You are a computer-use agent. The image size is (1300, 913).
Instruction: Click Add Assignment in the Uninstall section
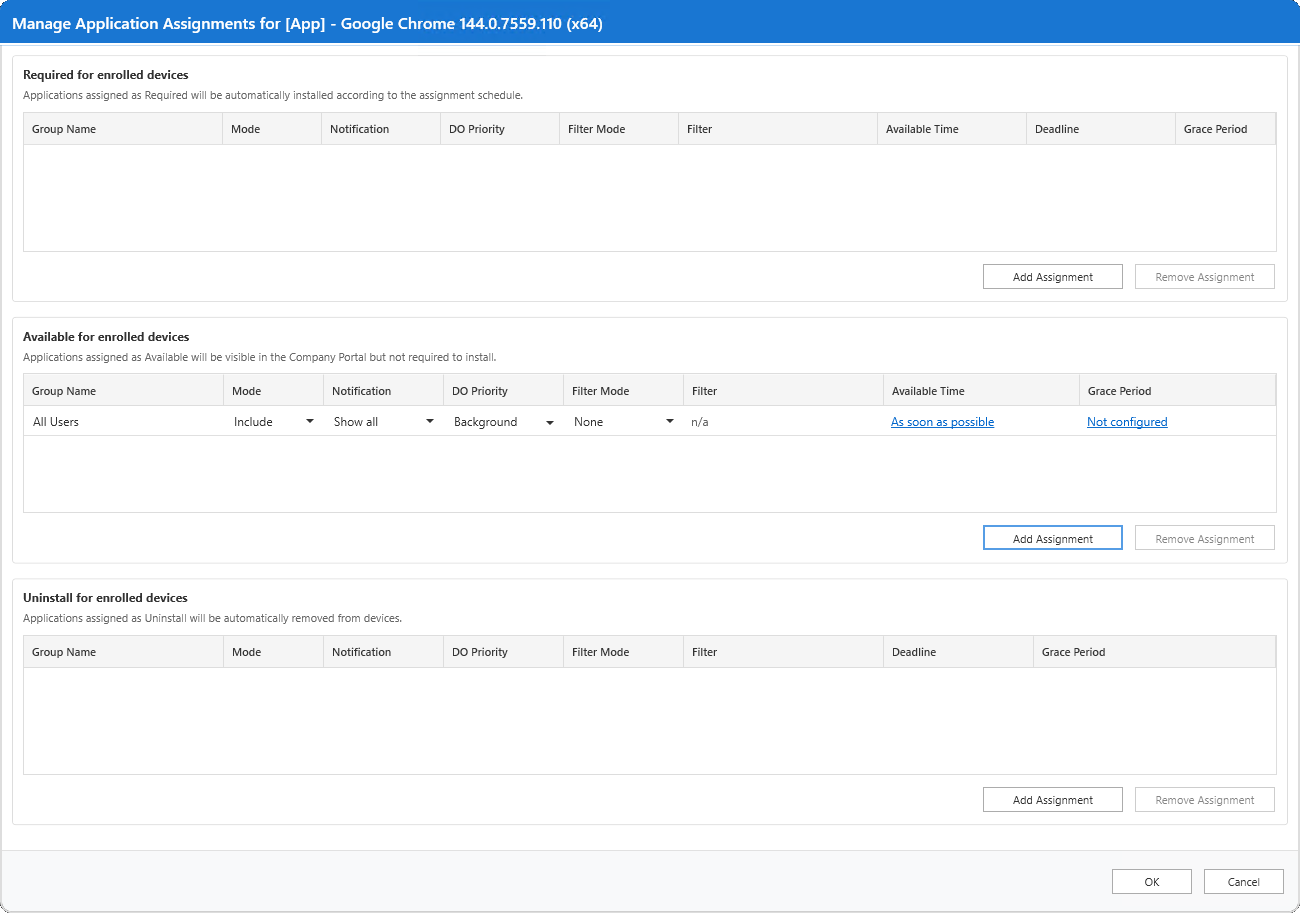(1052, 799)
